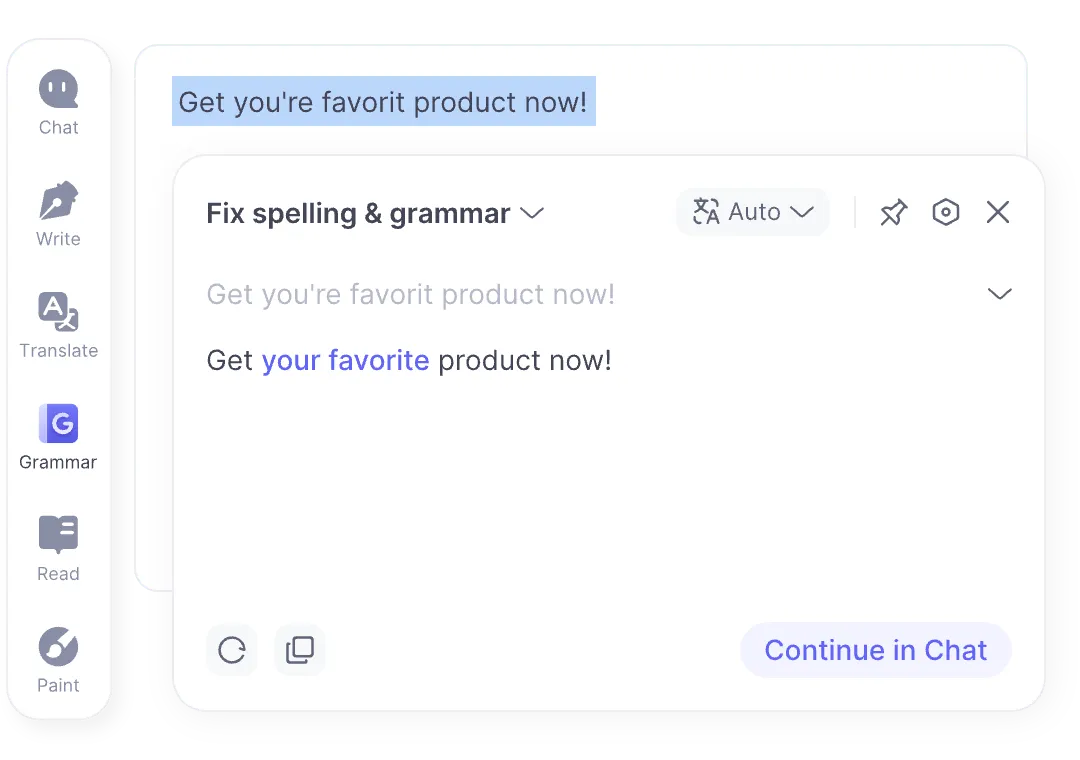Screen dimensions: 1080x760
Task: Open the Chat tool in sidebar
Action: tap(58, 101)
